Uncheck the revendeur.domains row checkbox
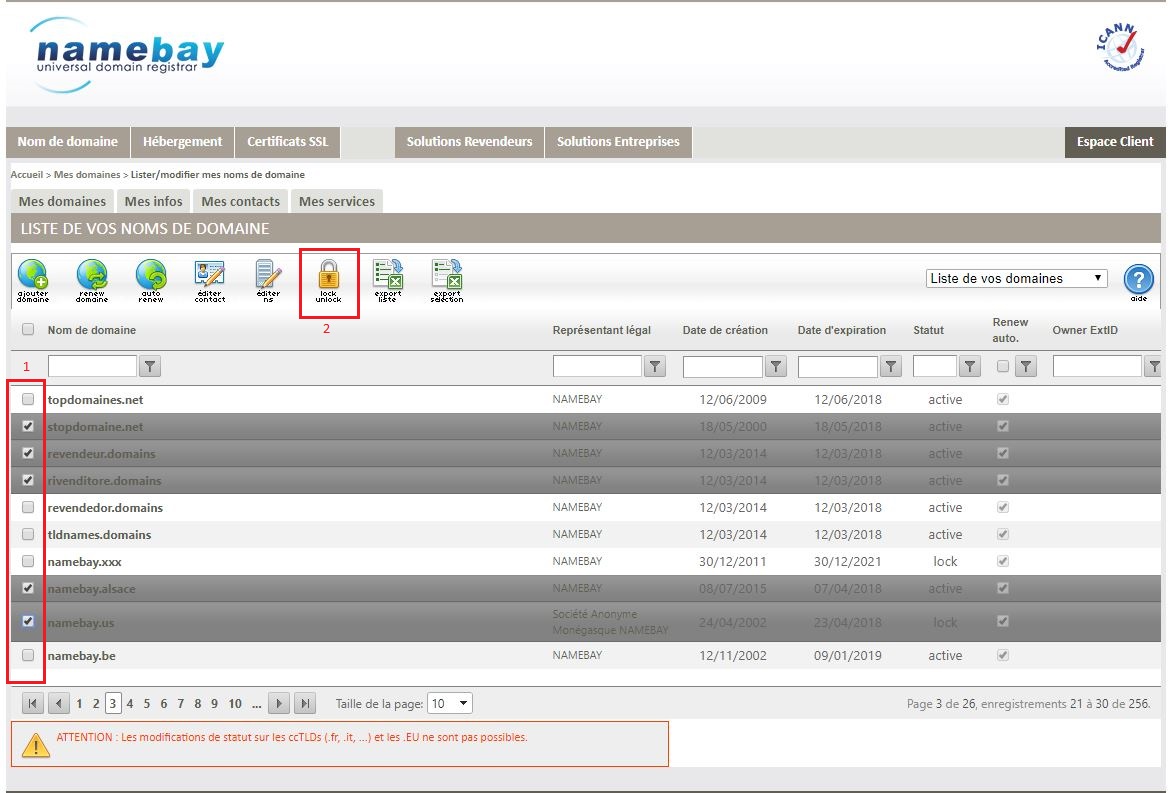1171x793 pixels. [x=28, y=453]
